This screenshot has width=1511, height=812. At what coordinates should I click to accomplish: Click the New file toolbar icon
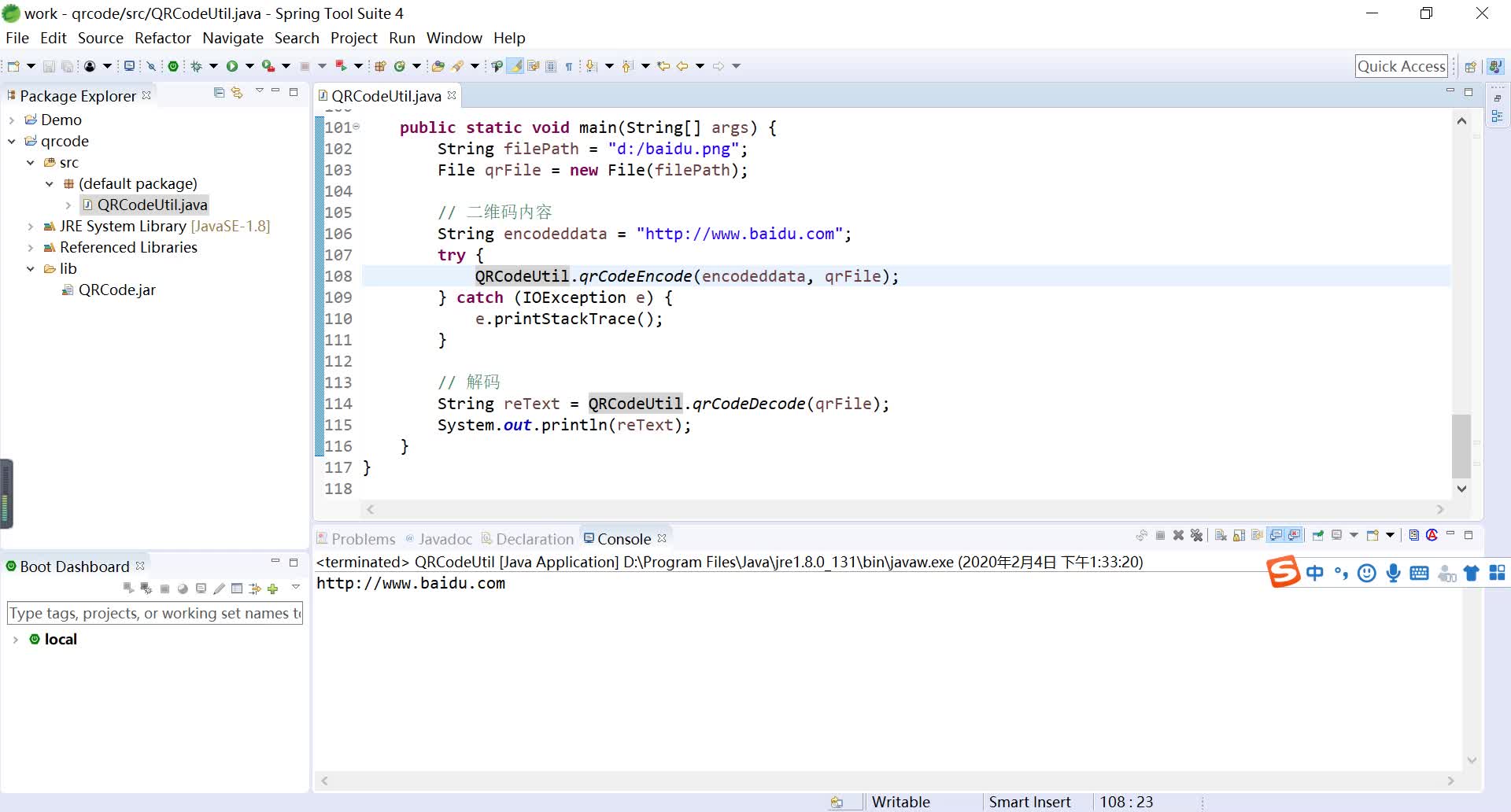(13, 66)
